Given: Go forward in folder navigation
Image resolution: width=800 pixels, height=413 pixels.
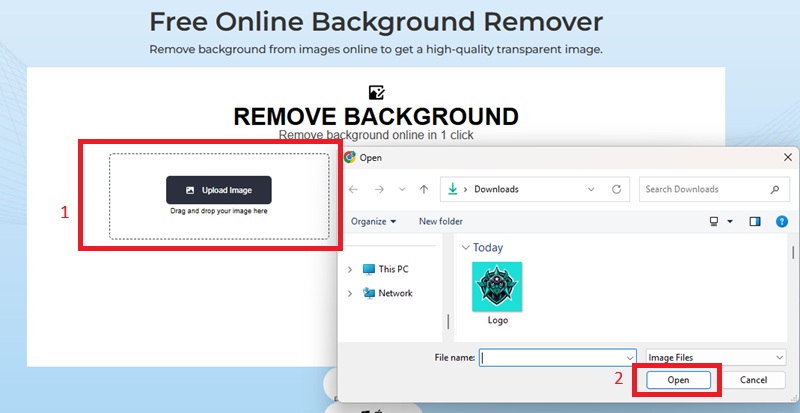Looking at the screenshot, I should point(379,189).
